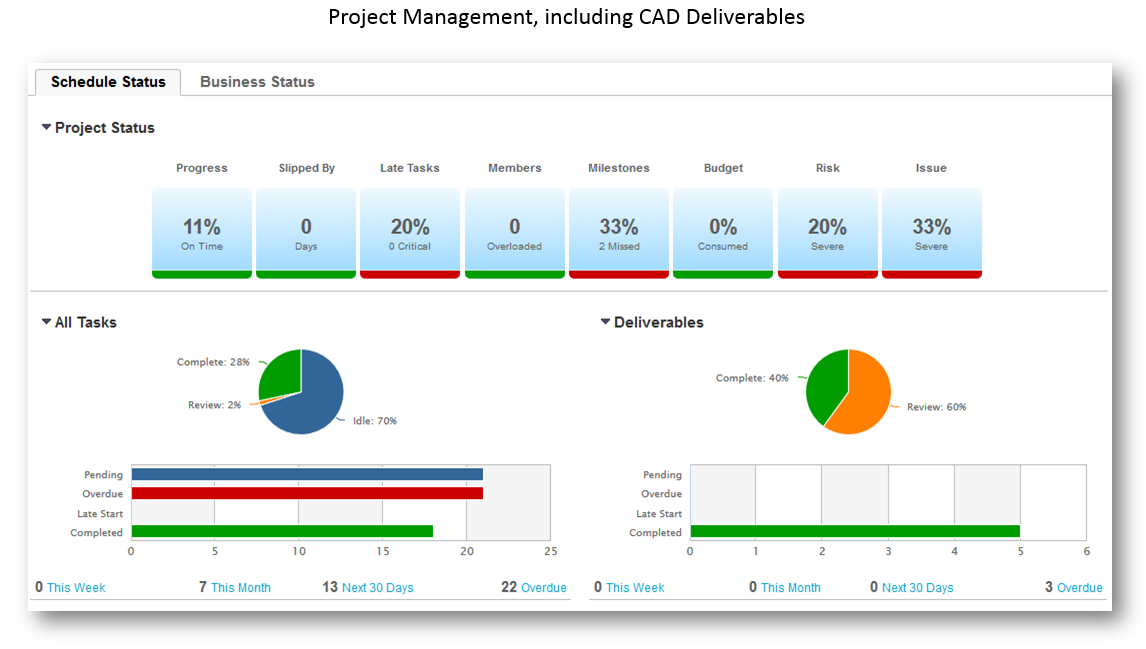Open the Issue 33% Severe tile

[931, 232]
